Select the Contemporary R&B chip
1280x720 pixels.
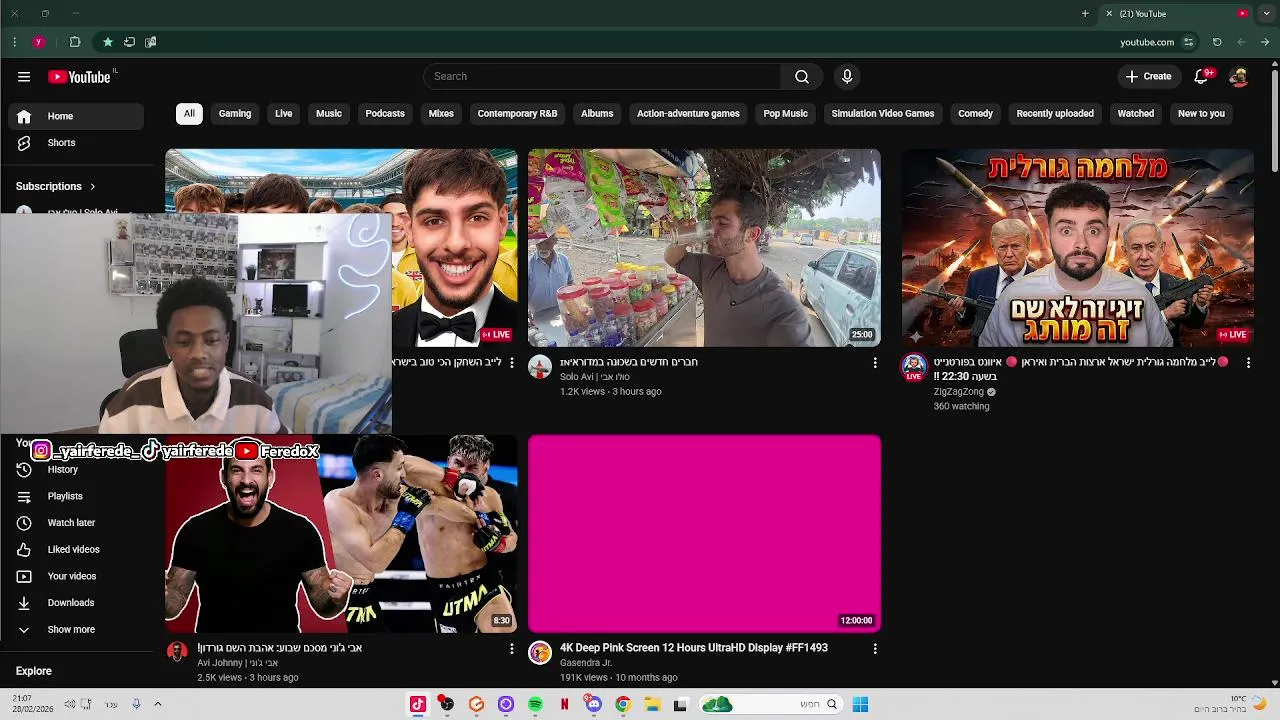(x=517, y=114)
